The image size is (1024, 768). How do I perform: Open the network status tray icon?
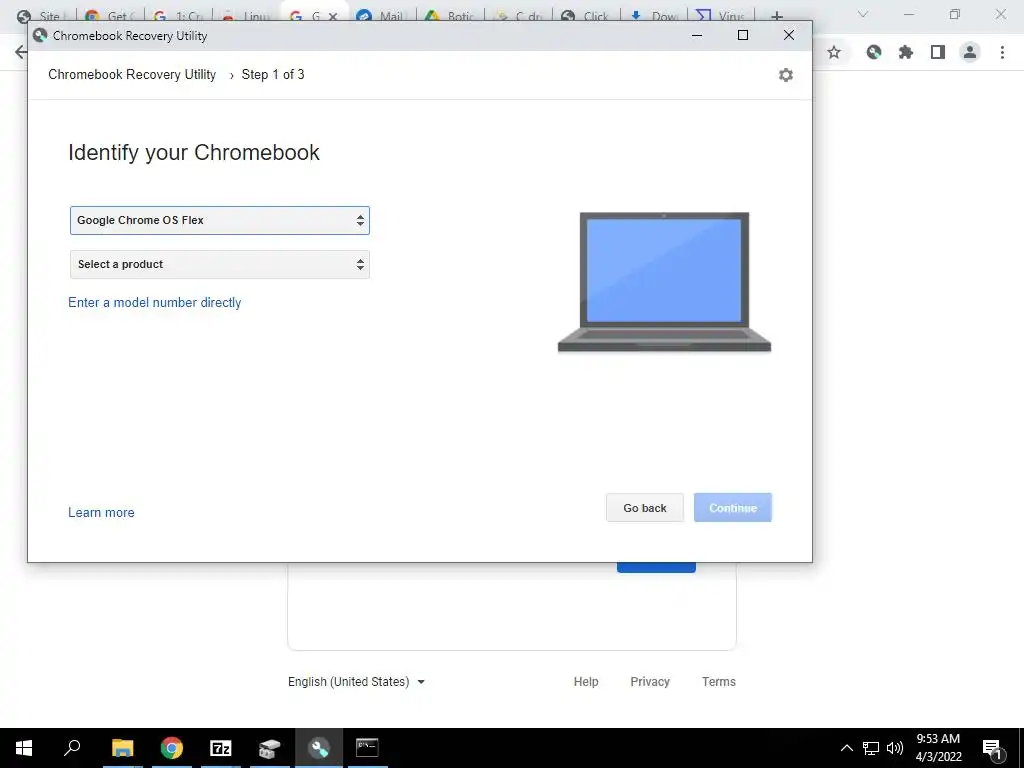coord(871,748)
